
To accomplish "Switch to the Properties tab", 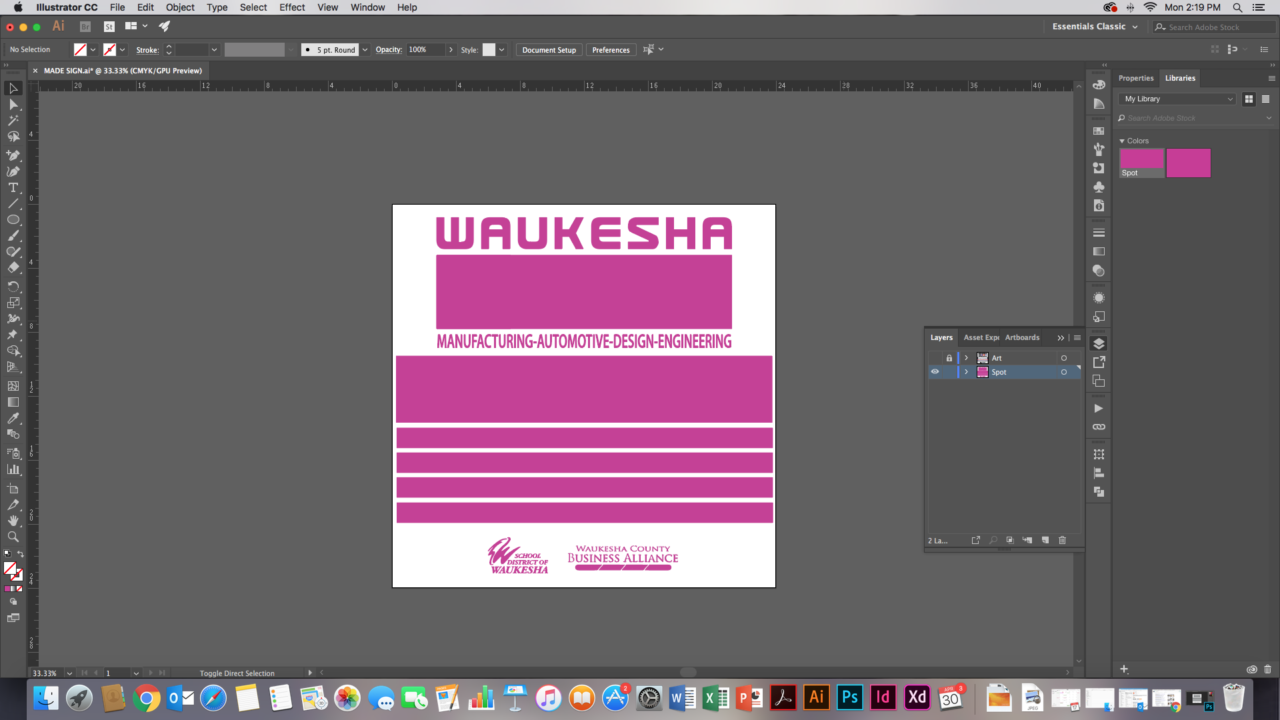I will coord(1136,78).
